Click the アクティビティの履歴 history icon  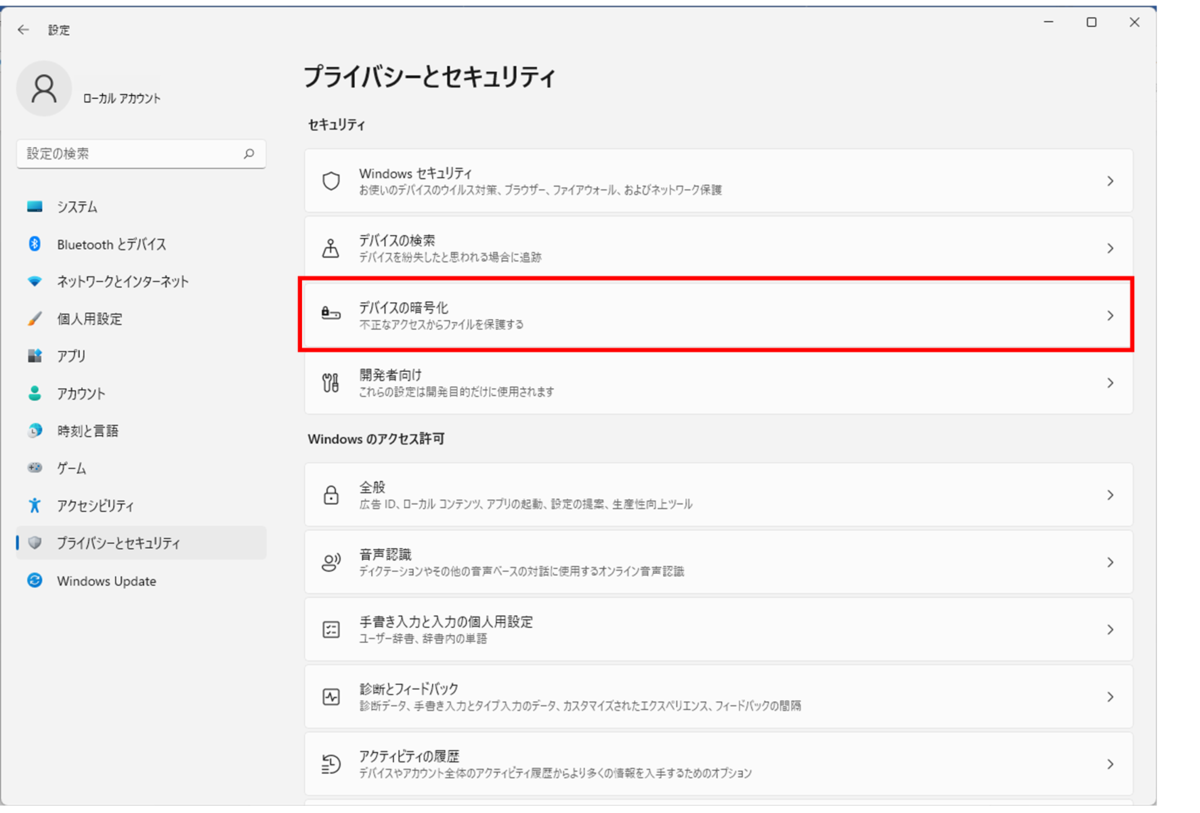coord(331,764)
